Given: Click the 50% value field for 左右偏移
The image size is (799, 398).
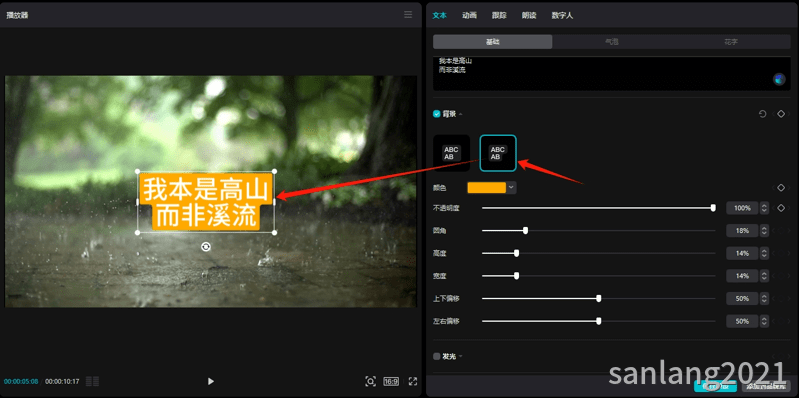Looking at the screenshot, I should click(x=742, y=321).
